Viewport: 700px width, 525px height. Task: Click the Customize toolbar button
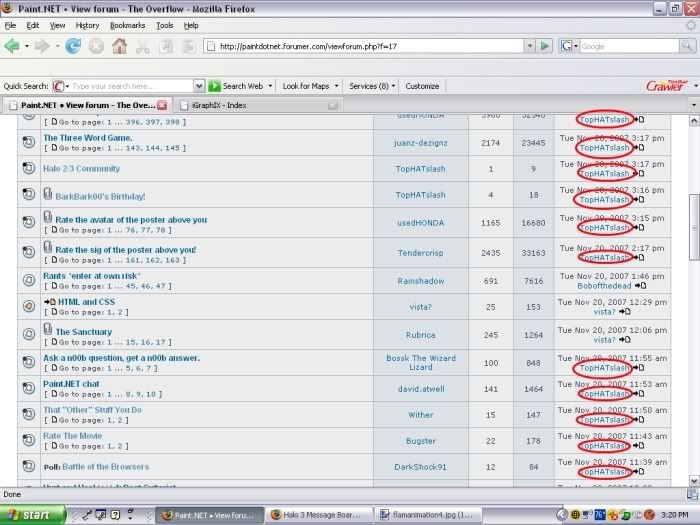[x=422, y=86]
